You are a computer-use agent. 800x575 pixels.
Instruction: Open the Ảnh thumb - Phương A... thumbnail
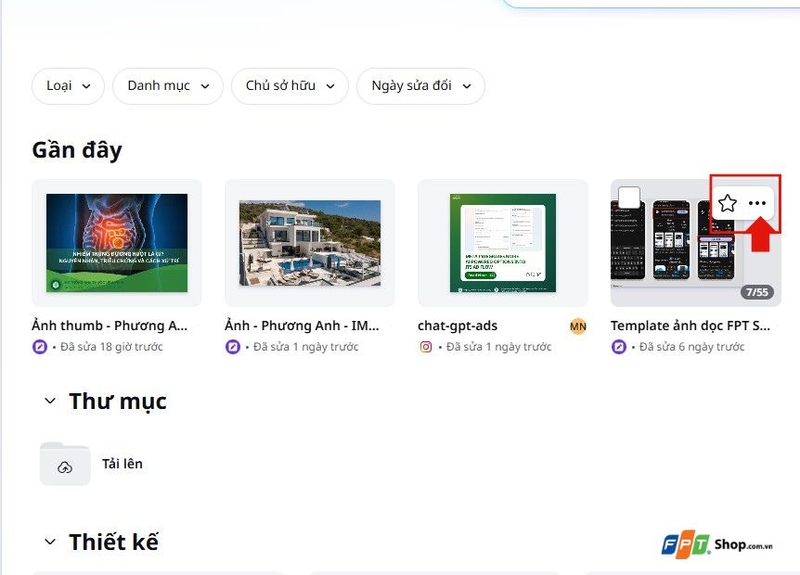tap(117, 243)
